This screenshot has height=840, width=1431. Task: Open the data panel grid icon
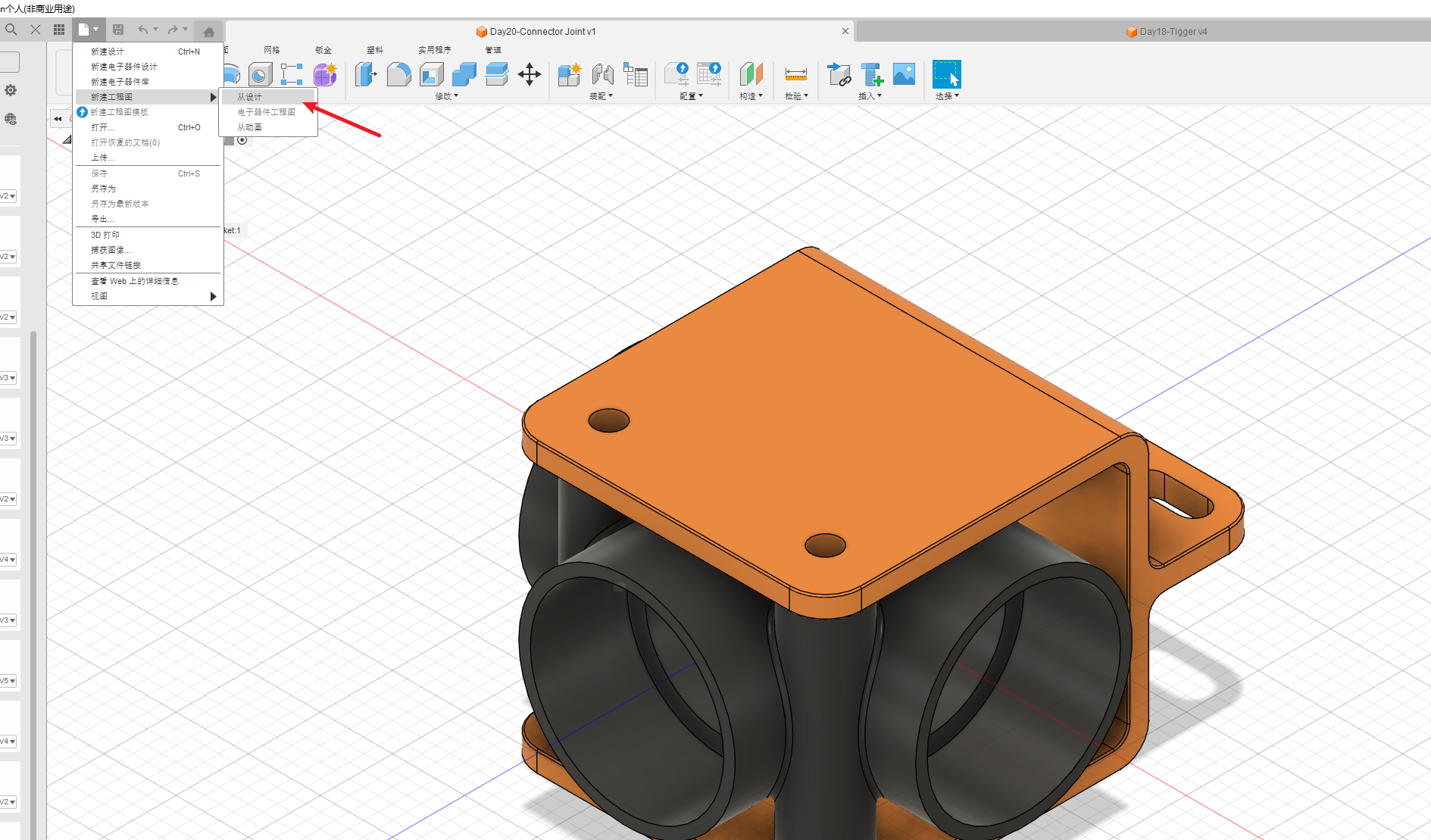[x=59, y=30]
